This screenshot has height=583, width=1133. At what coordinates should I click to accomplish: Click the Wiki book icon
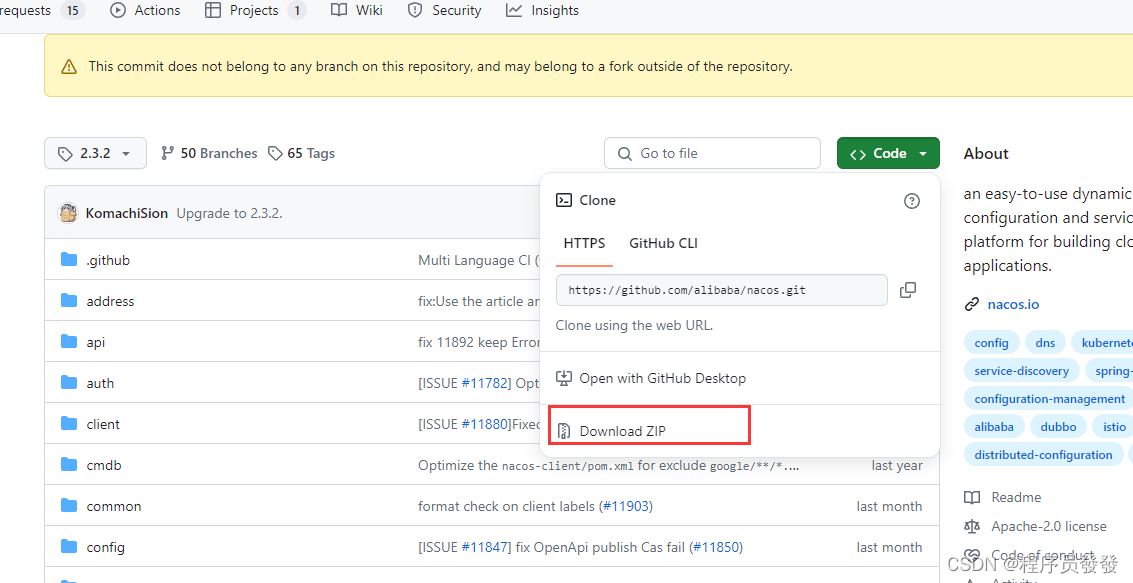(339, 10)
